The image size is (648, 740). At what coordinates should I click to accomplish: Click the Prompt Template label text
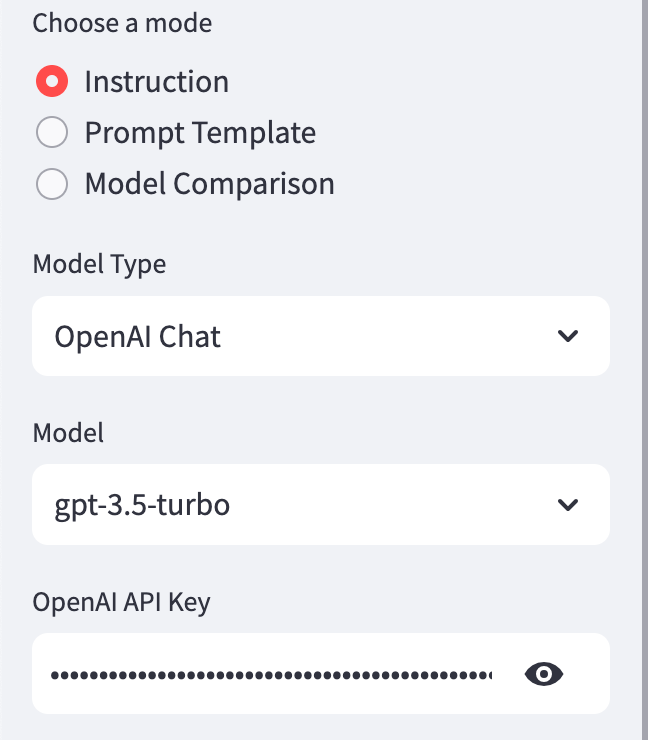click(x=200, y=132)
